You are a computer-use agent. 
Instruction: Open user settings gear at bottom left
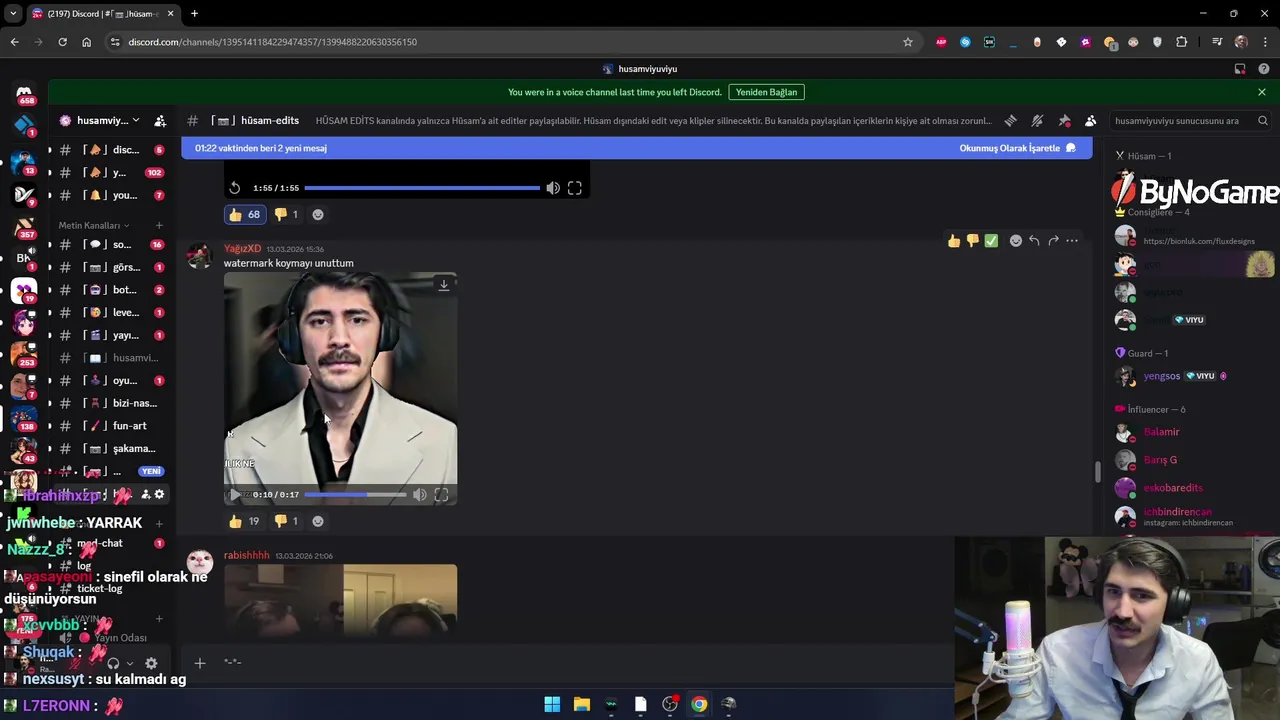click(151, 663)
